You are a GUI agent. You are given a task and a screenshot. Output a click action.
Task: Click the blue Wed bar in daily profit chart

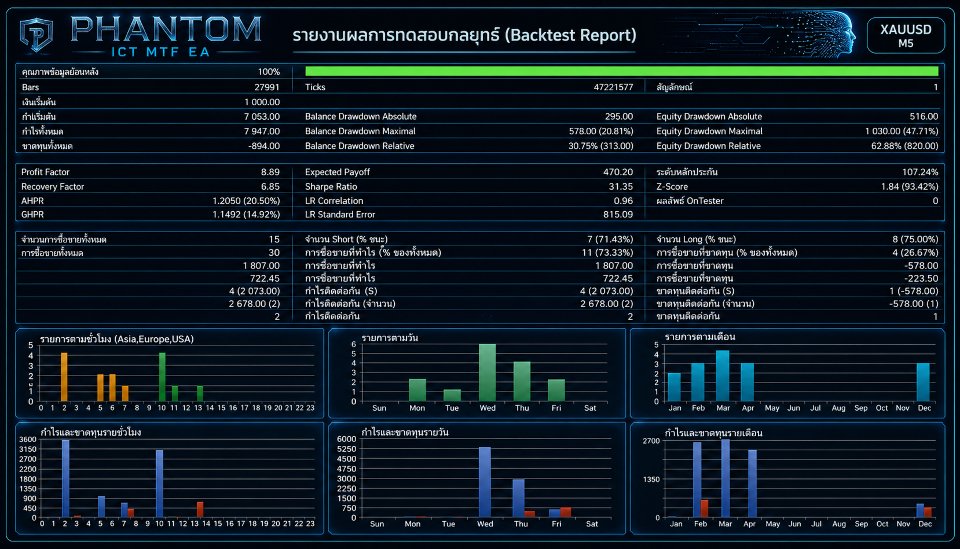tap(485, 482)
